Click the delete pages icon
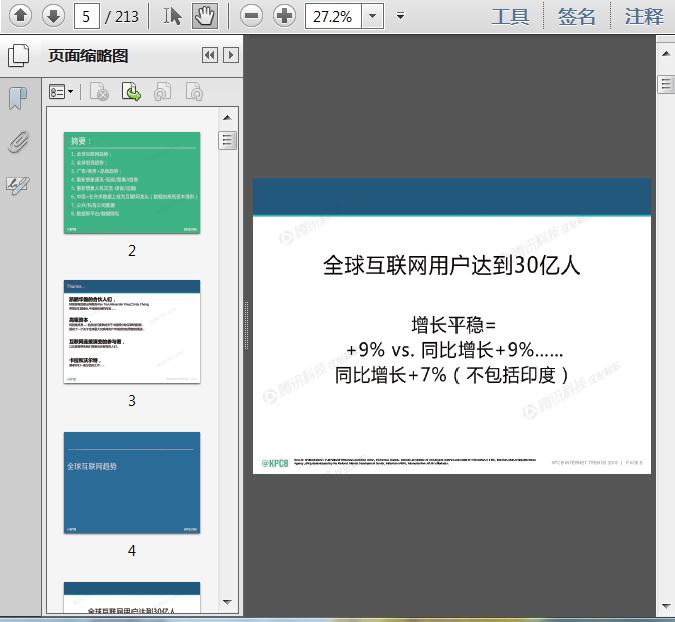The height and width of the screenshot is (622, 675). point(99,92)
